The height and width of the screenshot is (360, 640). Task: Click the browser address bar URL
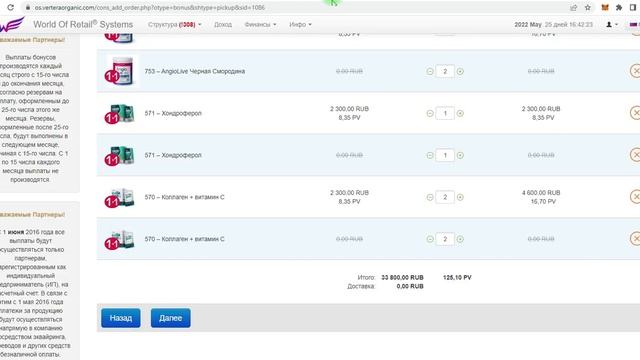point(150,7)
